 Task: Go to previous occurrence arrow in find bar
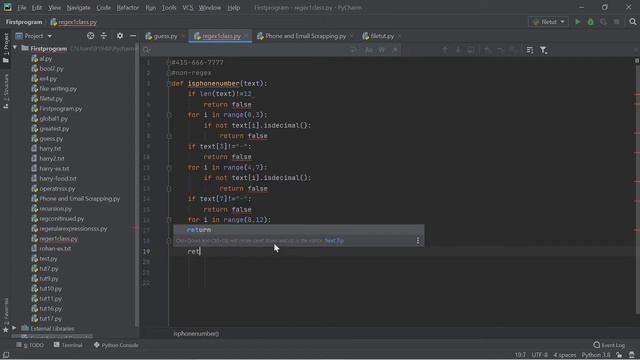(445, 50)
